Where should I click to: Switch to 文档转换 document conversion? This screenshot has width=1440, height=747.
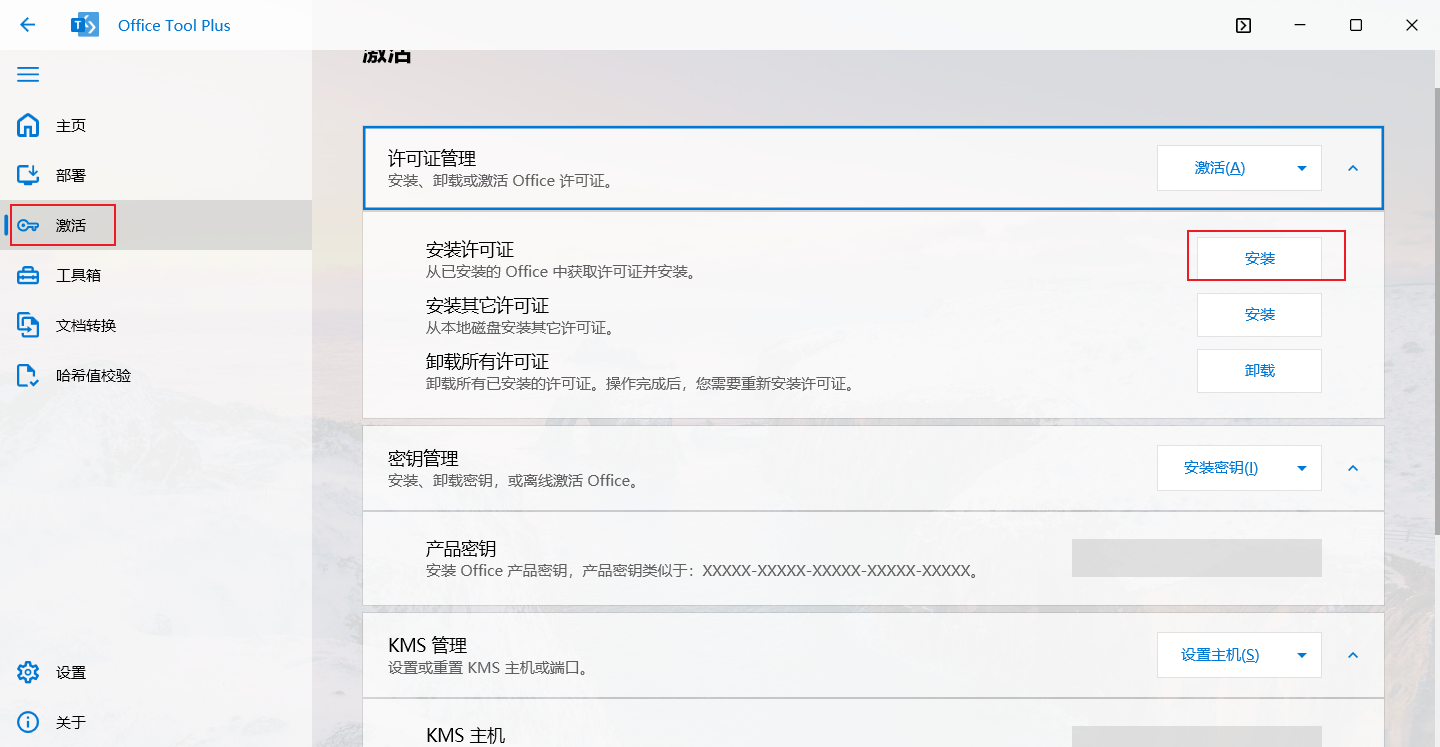(156, 325)
